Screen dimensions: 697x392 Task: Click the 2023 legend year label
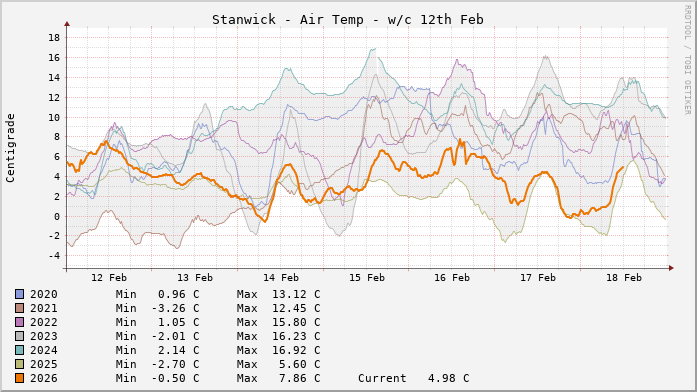(x=44, y=336)
